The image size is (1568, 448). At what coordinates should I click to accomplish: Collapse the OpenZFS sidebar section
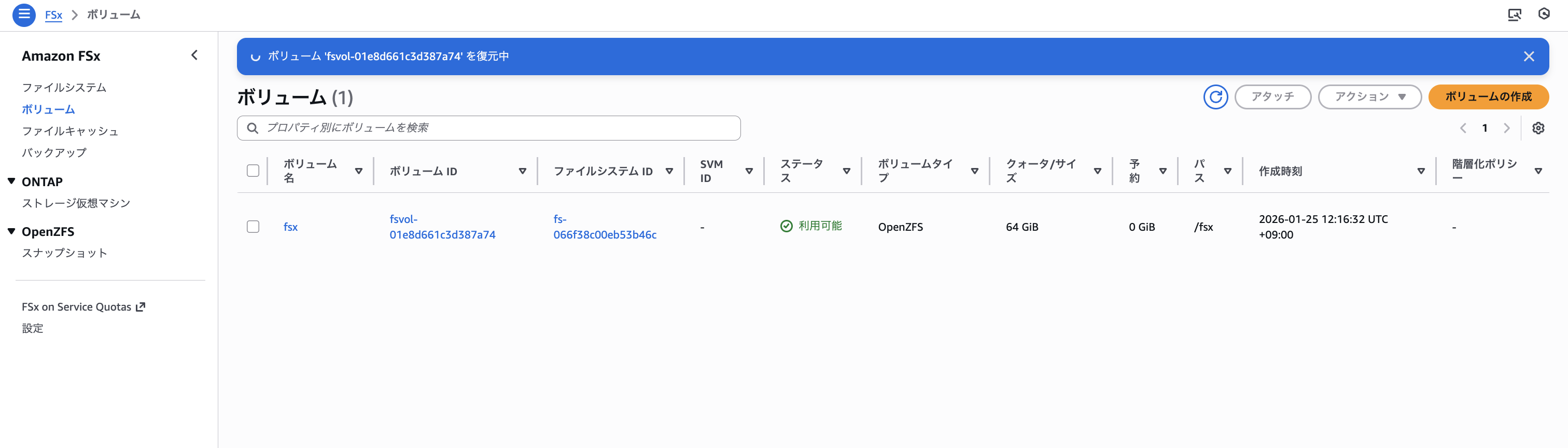pos(11,231)
